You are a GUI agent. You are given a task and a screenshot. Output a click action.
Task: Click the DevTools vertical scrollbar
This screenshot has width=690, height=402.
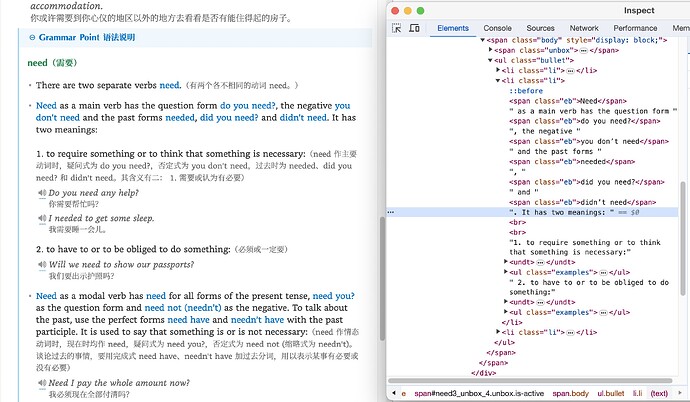tap(683, 238)
